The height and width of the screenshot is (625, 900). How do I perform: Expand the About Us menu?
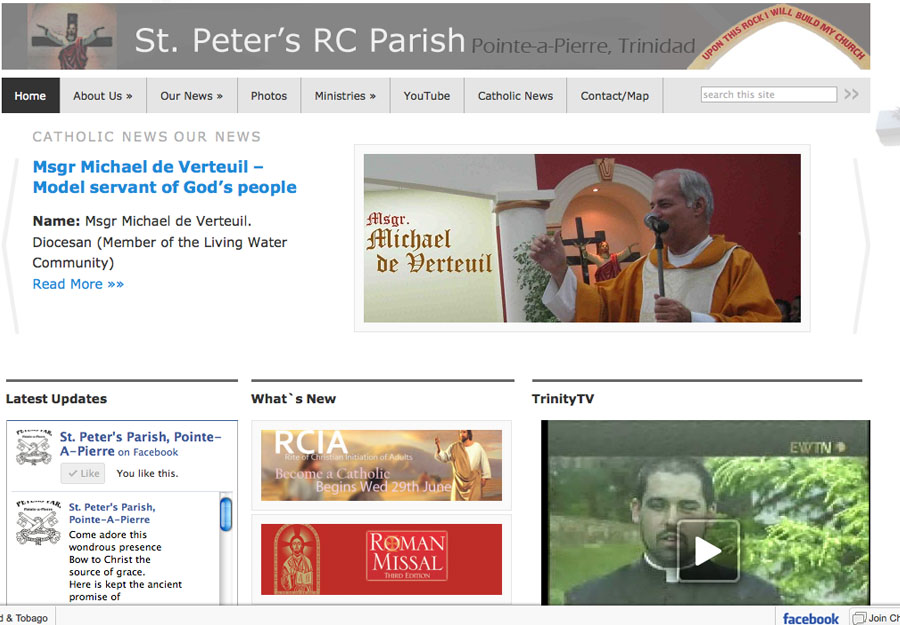click(103, 96)
